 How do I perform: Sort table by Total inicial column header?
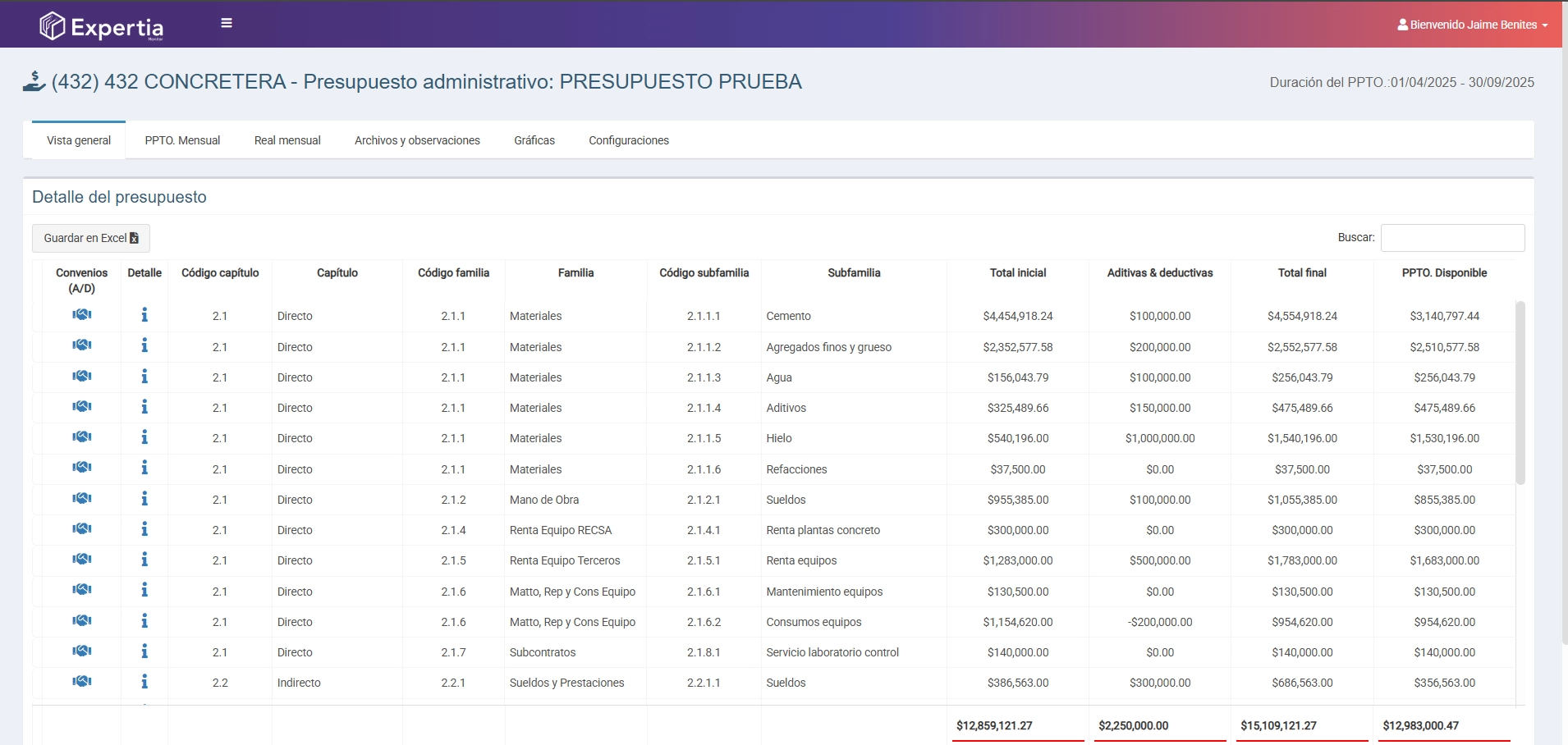point(1018,273)
